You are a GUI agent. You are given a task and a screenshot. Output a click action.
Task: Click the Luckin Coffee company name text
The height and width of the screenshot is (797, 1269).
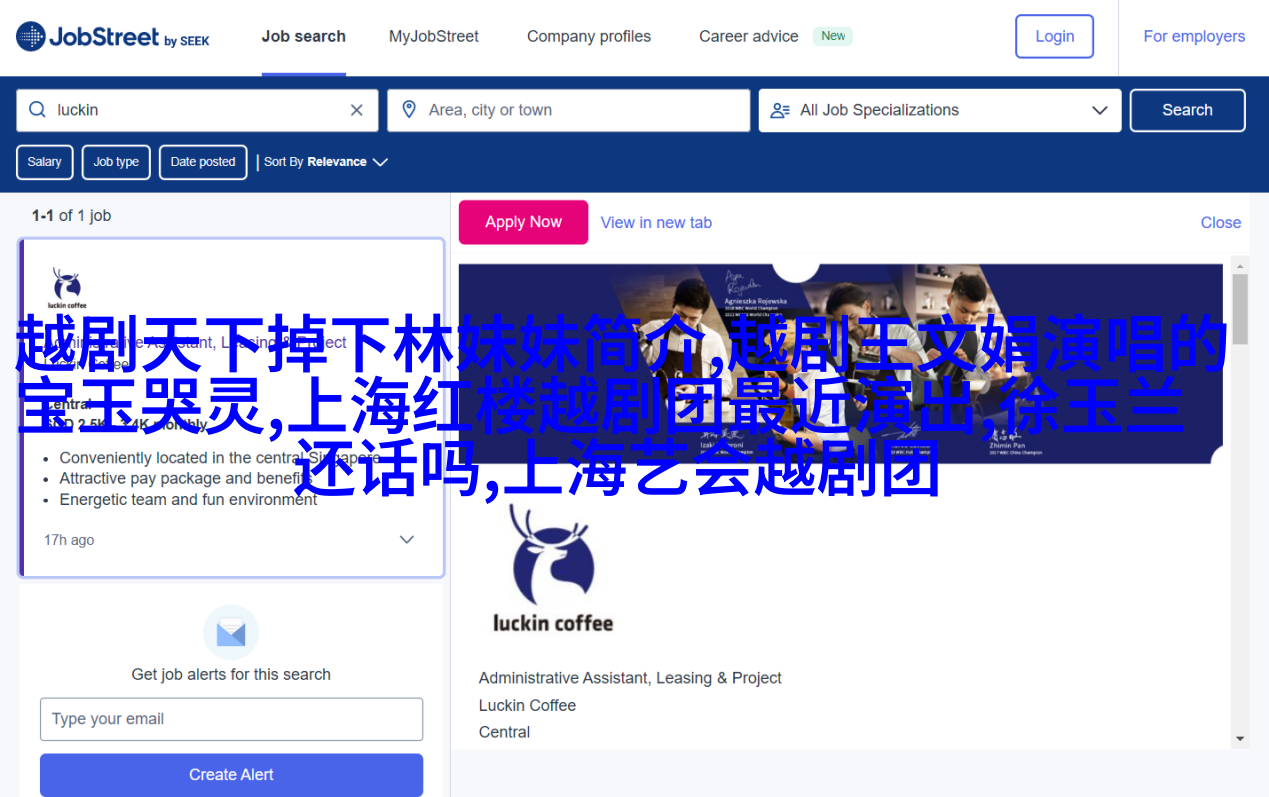(527, 706)
